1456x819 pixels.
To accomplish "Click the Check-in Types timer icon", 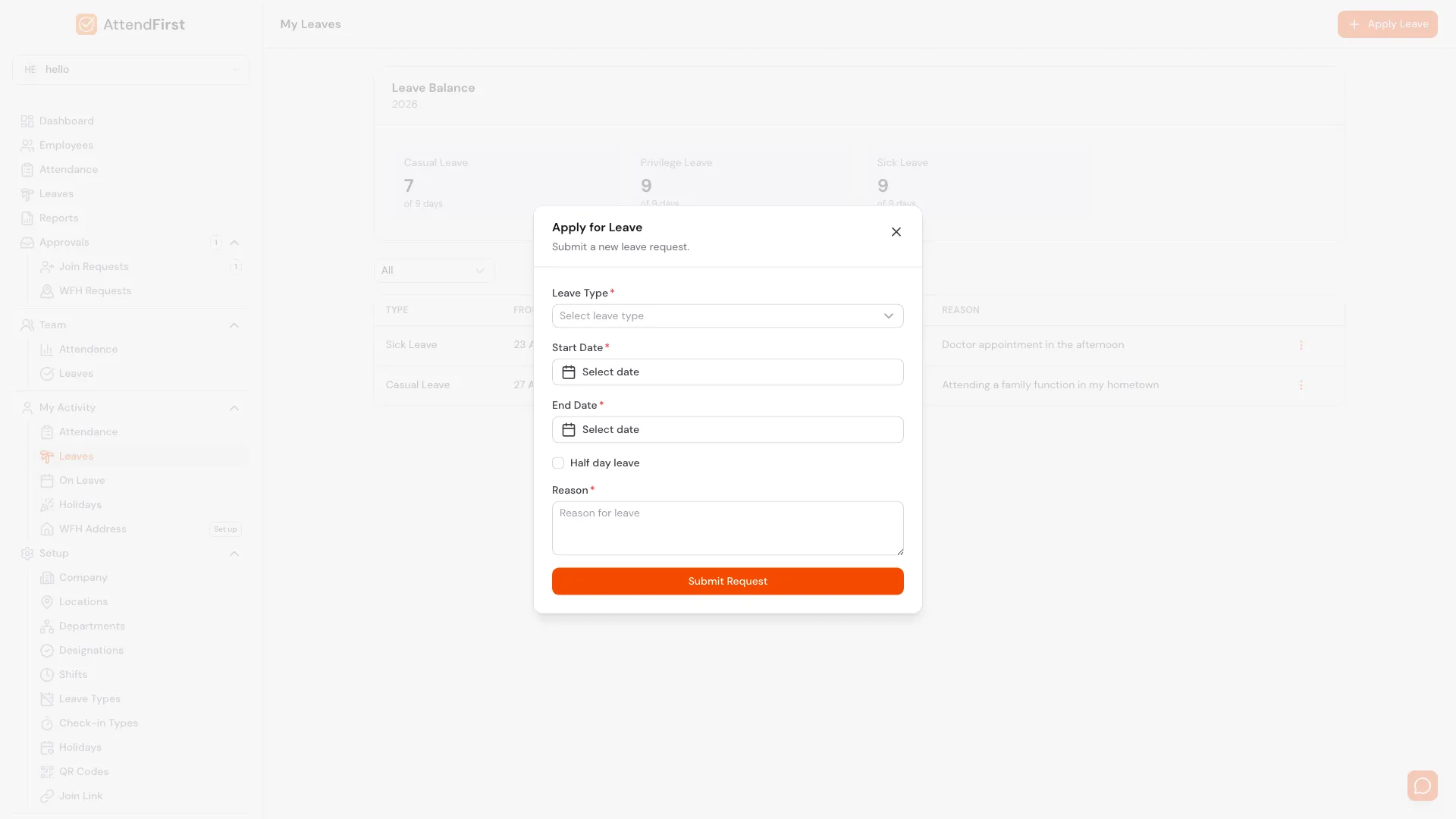I will point(47,723).
